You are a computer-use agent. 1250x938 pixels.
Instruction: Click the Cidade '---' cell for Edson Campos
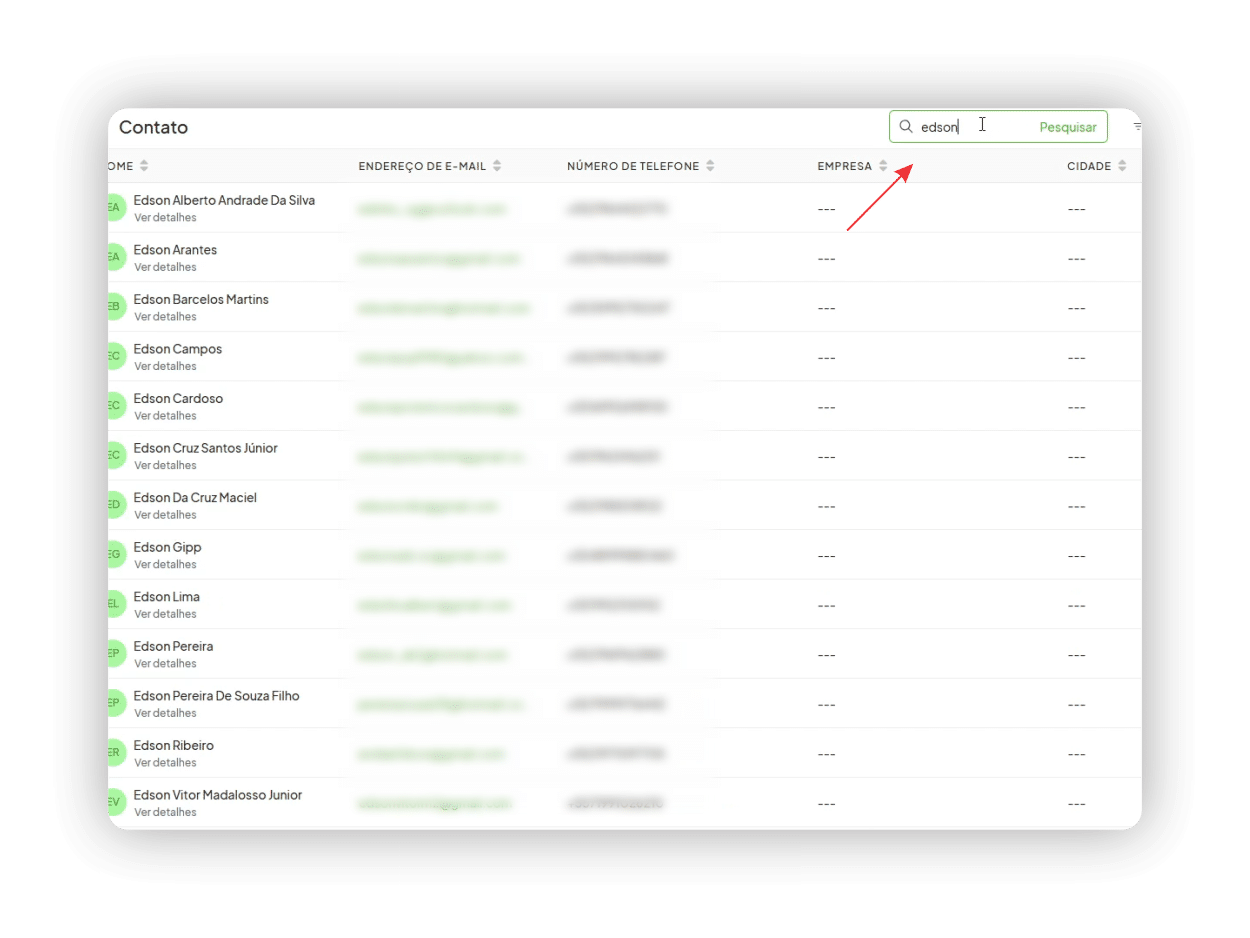click(1076, 358)
